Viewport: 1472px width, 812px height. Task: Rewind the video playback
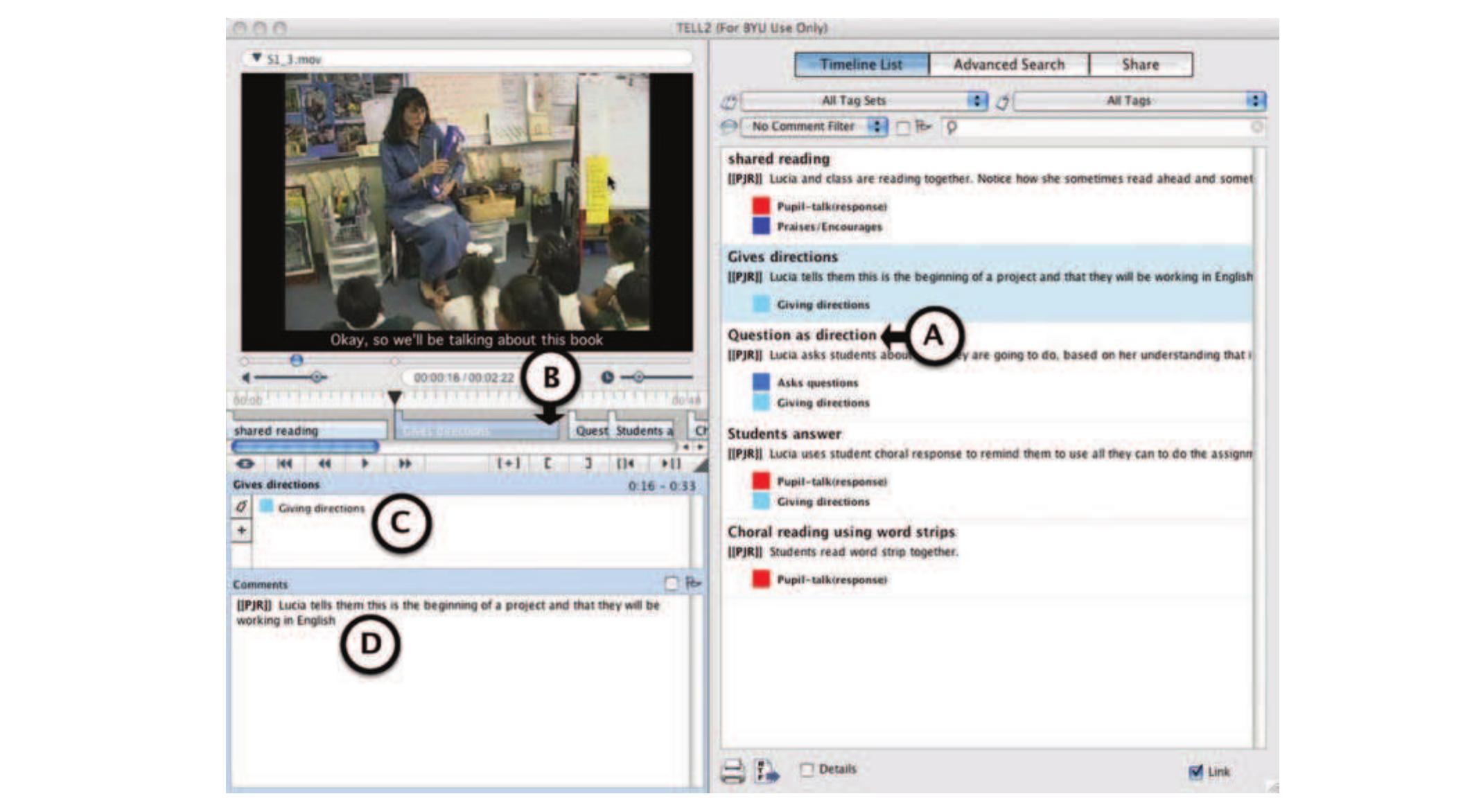(x=324, y=464)
